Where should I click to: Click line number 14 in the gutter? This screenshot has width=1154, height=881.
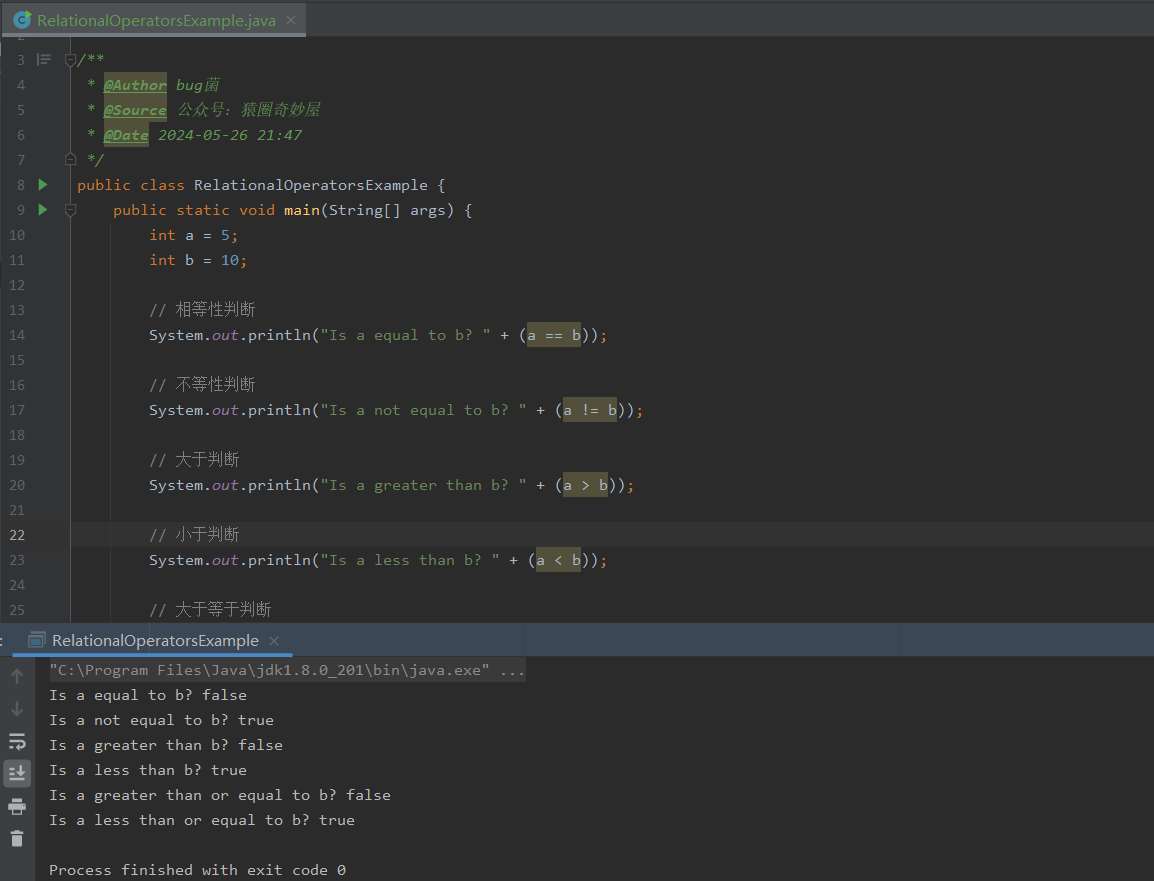(x=17, y=335)
